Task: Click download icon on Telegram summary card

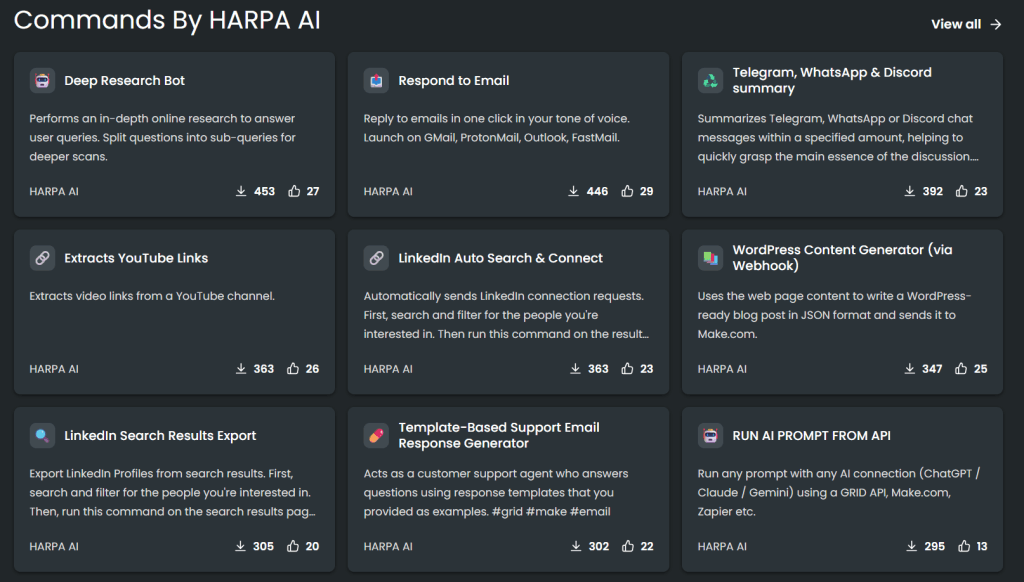Action: coord(910,191)
